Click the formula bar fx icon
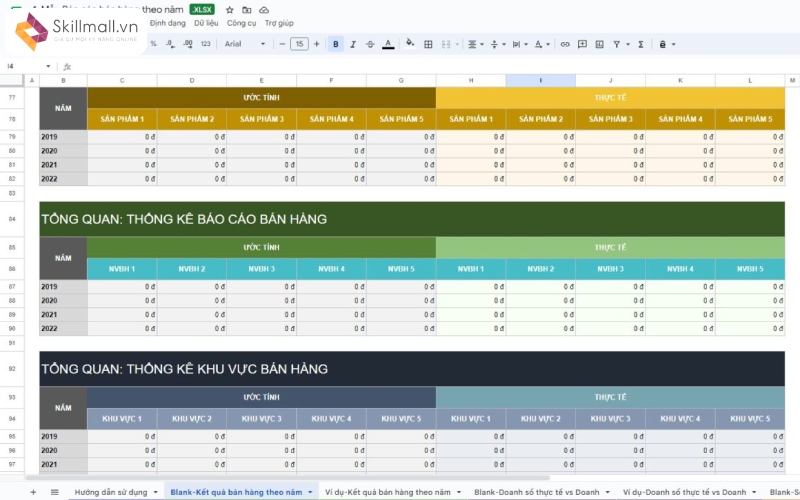800x500 pixels. 67,67
